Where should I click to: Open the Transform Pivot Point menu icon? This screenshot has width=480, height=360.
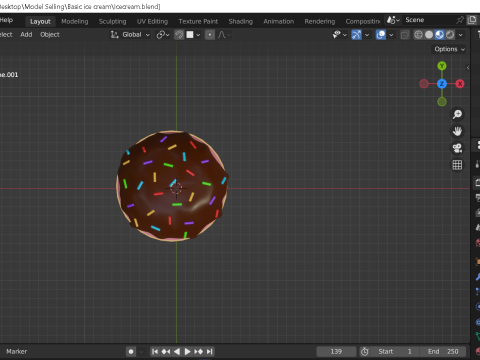coord(163,35)
